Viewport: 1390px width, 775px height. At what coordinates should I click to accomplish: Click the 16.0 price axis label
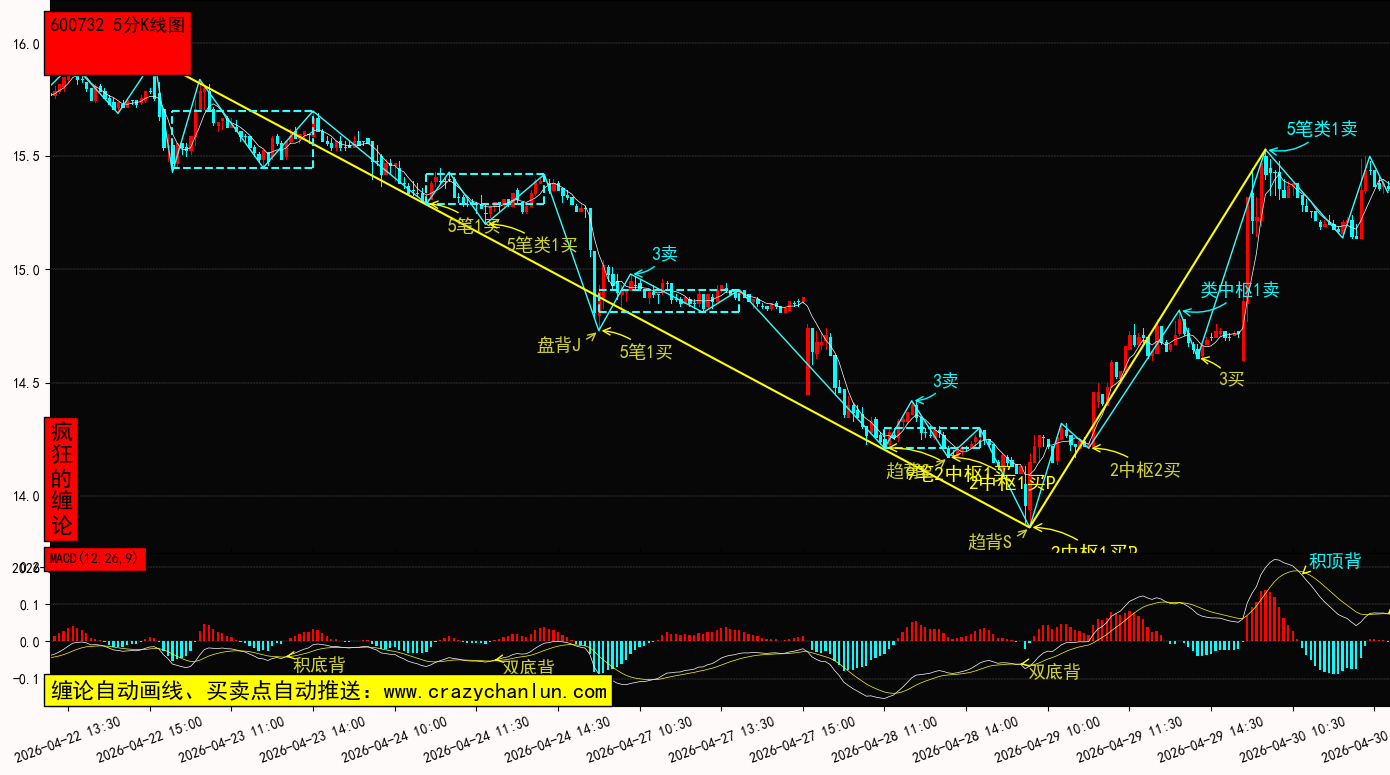point(26,44)
